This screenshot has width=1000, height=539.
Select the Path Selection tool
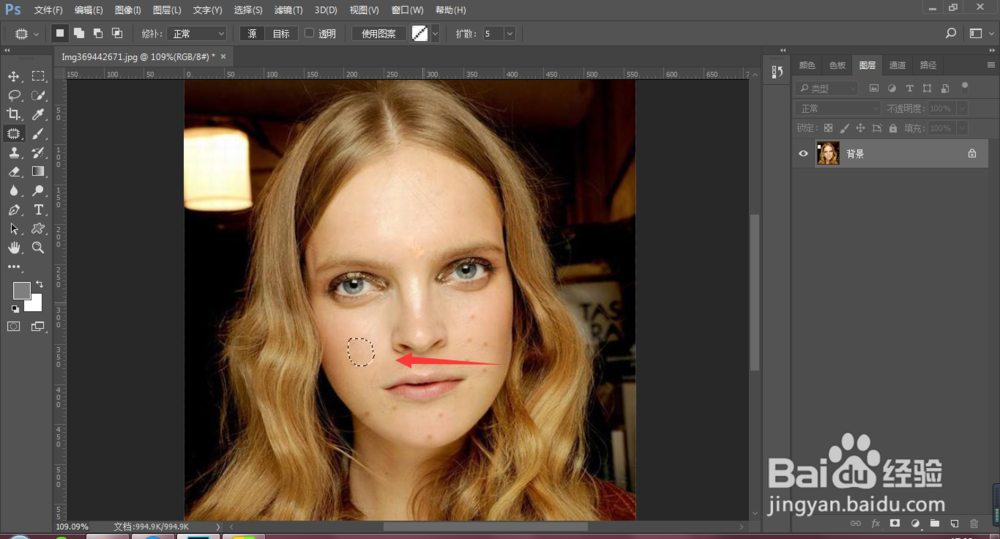[13, 229]
